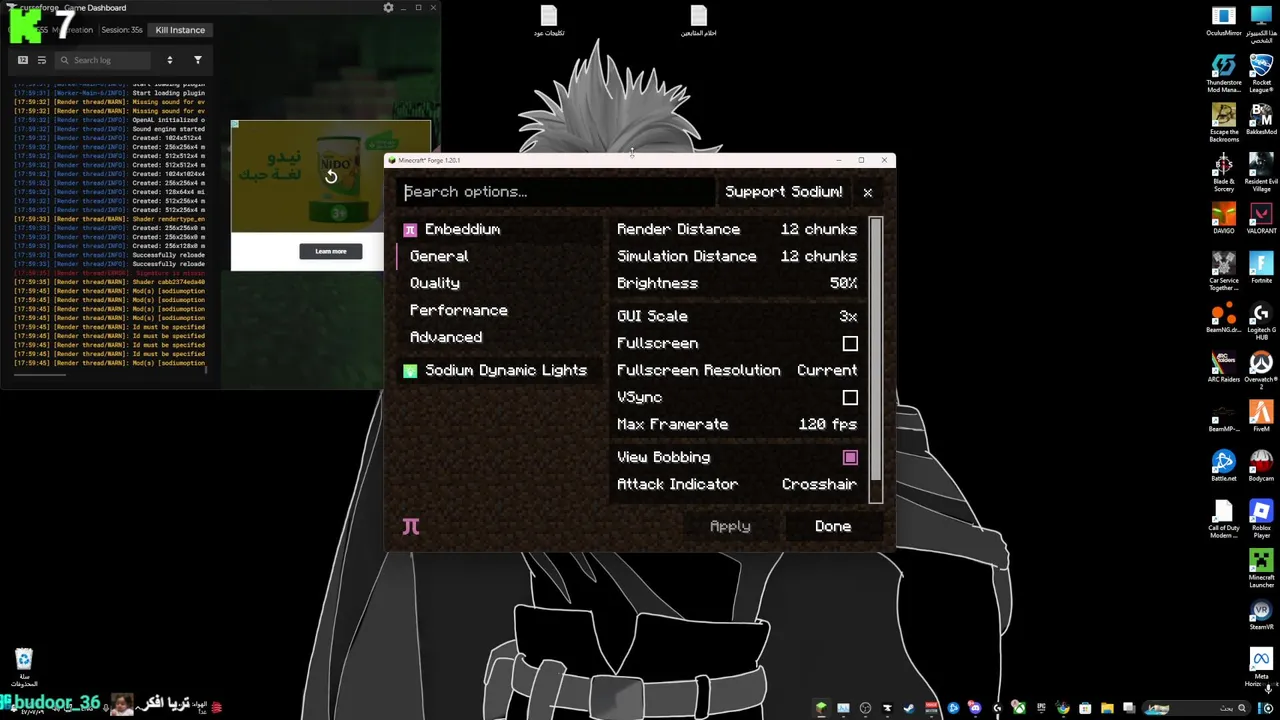This screenshot has width=1280, height=720.
Task: Open the Recycle Bin on desktop
Action: pos(24,667)
